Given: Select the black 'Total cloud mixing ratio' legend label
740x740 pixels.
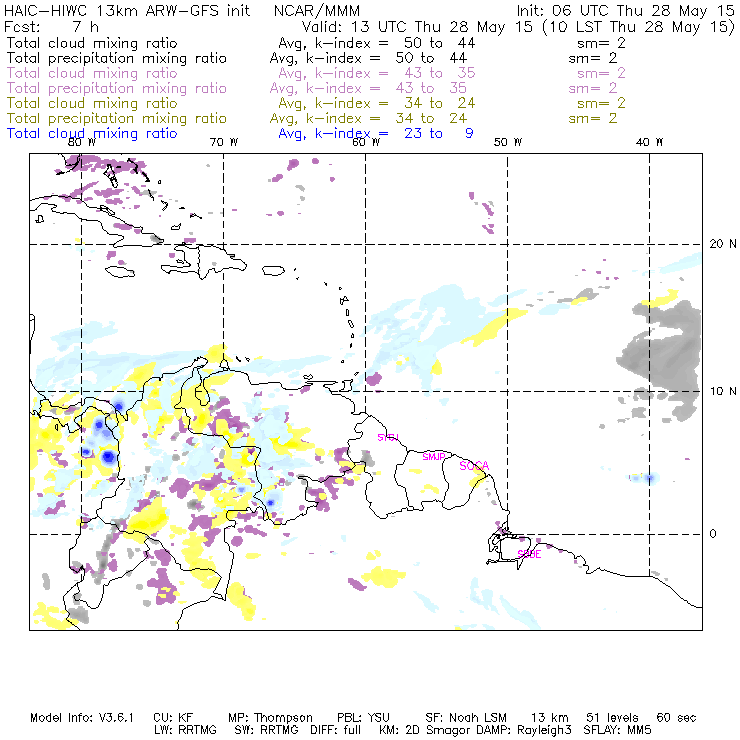Looking at the screenshot, I should (x=92, y=43).
